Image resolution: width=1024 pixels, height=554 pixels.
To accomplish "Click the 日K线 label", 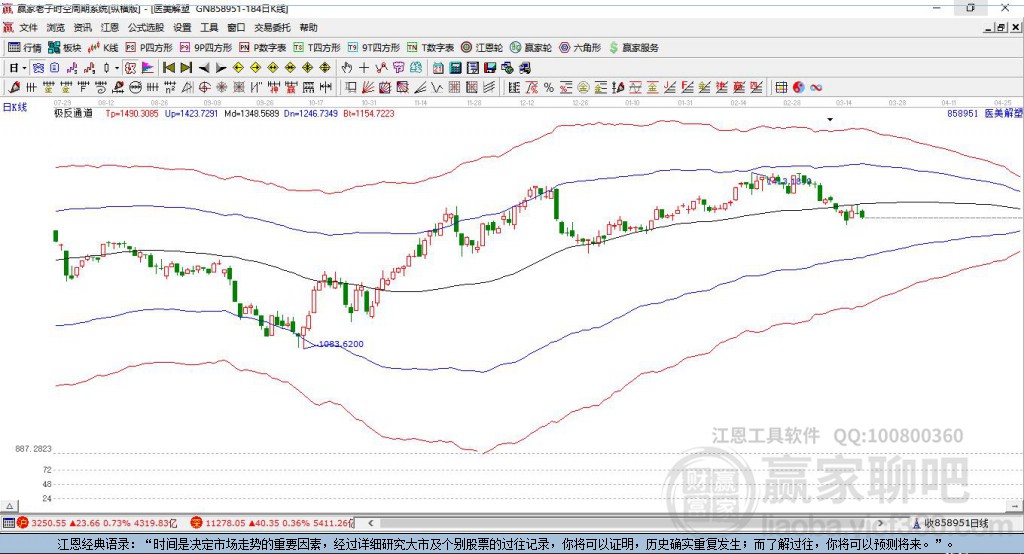I will [15, 107].
